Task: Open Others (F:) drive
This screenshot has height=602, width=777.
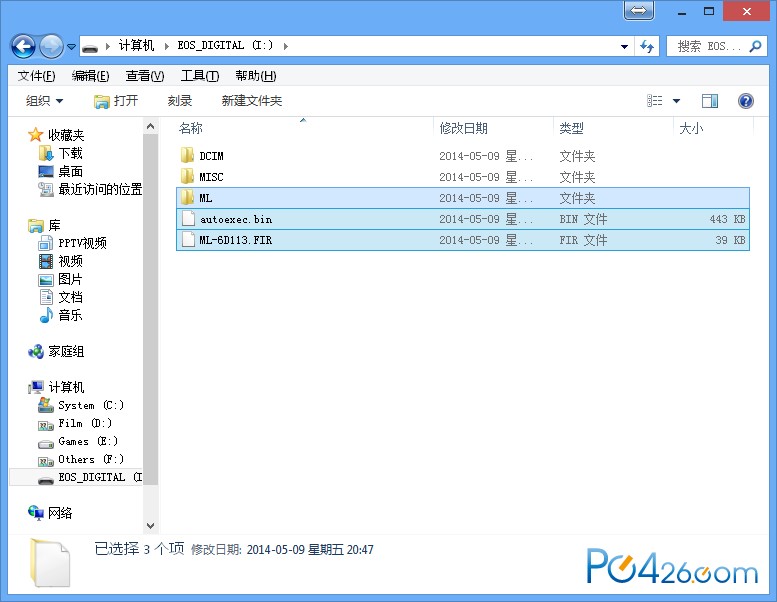Action: point(91,459)
